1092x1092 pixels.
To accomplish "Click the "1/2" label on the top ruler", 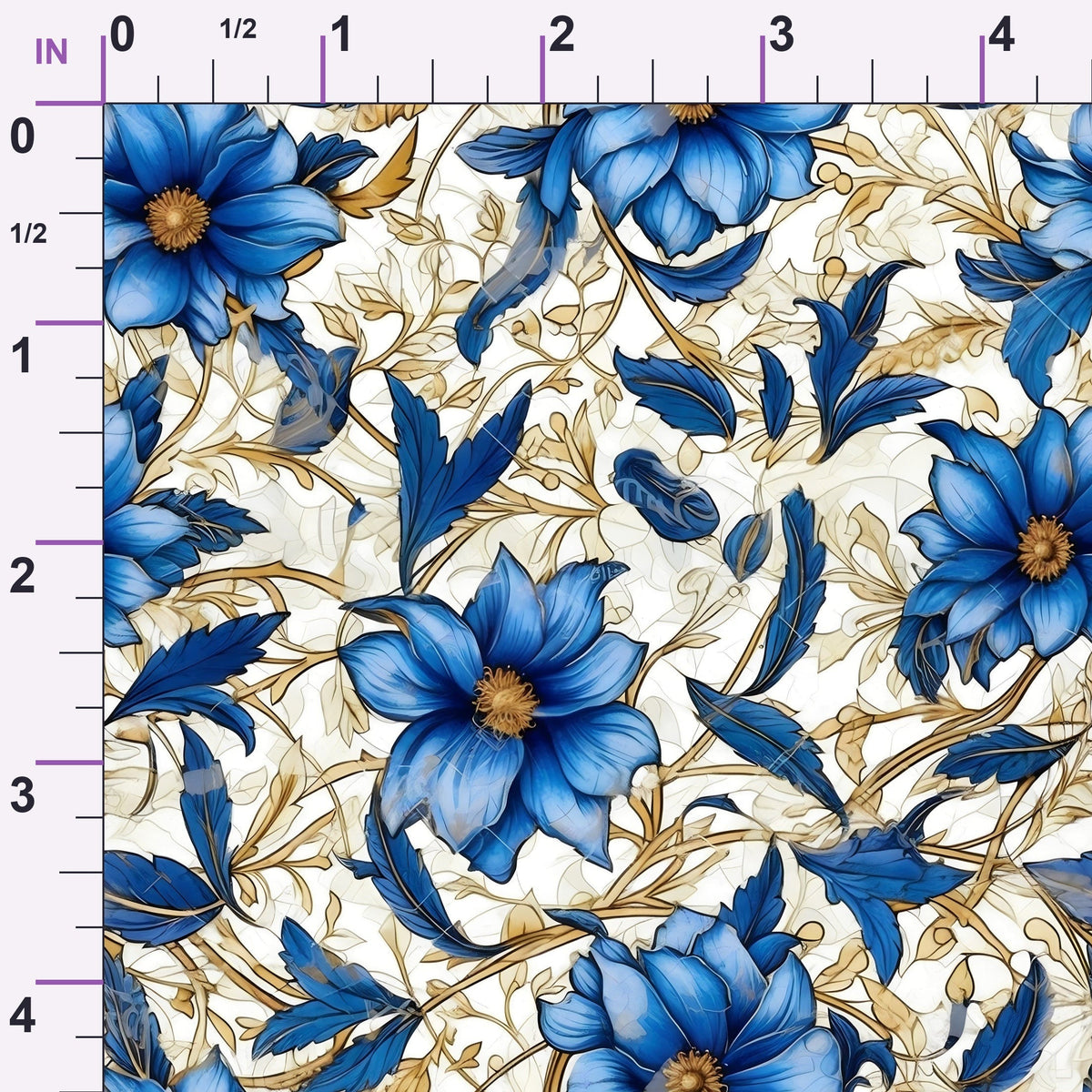I will pos(238,30).
